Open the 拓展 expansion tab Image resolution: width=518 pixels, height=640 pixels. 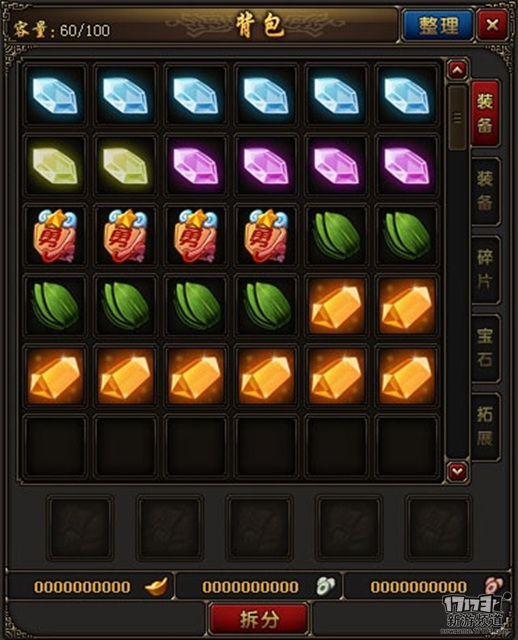(485, 427)
